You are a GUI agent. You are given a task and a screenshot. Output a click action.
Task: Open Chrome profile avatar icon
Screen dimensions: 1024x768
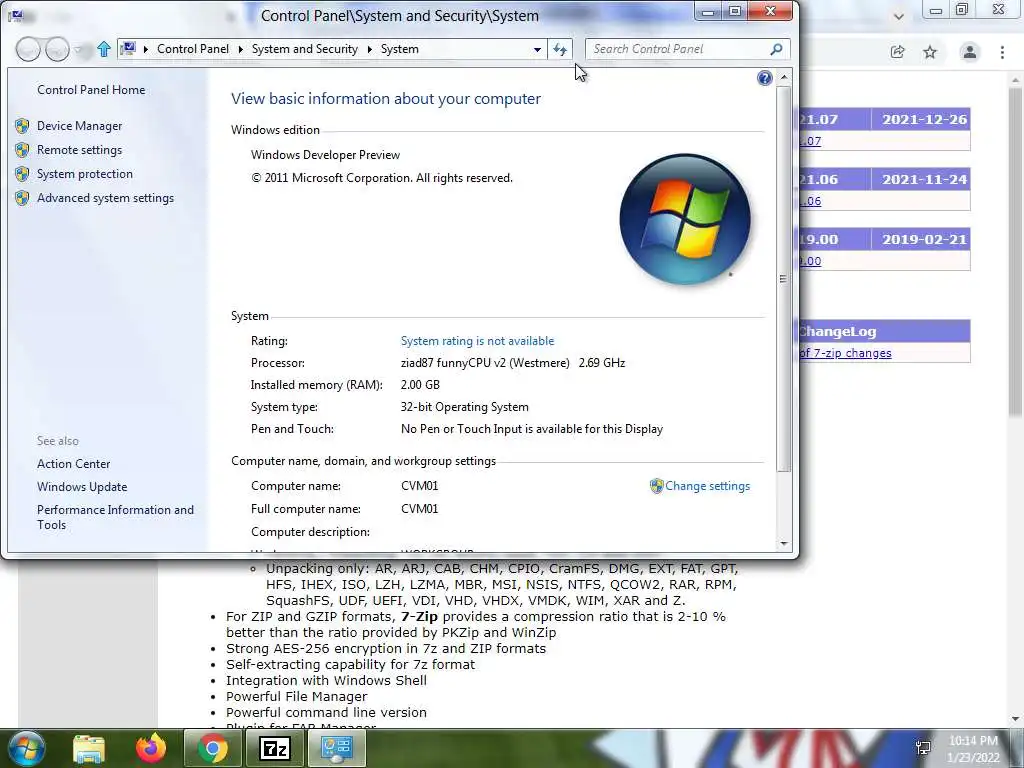click(970, 52)
